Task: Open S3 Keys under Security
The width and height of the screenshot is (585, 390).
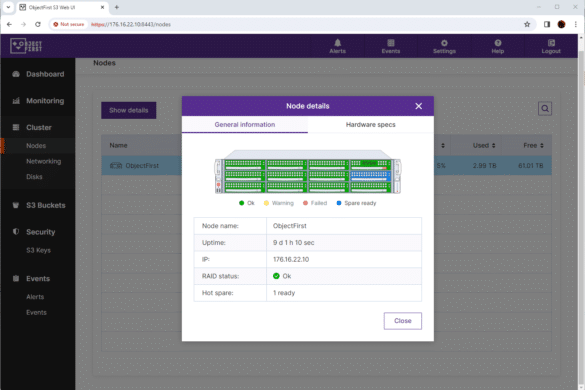Action: click(x=38, y=250)
